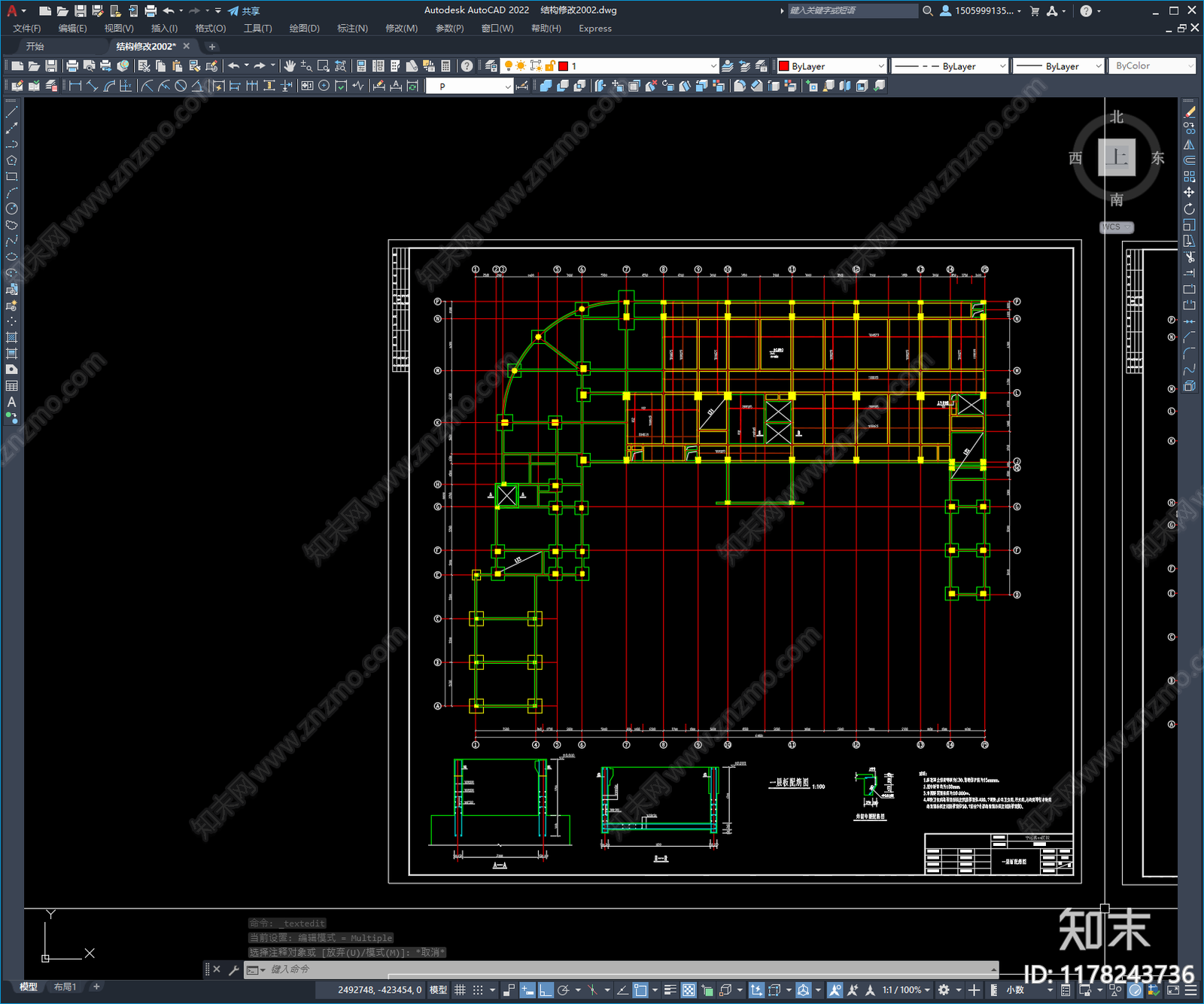Click the WCS label under ViewCube
Screen dimensions: 1204x1004
point(1117,227)
